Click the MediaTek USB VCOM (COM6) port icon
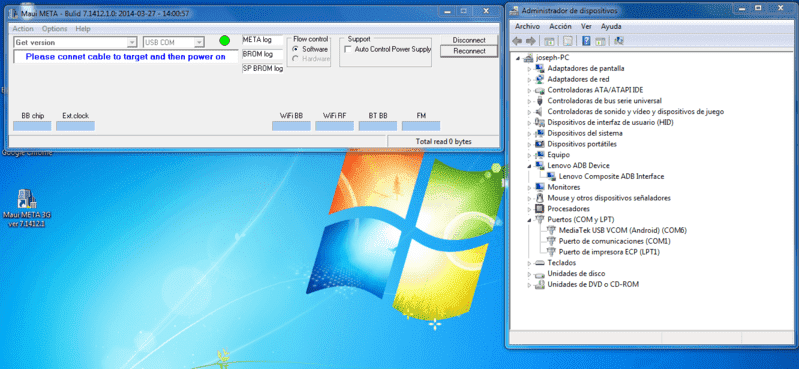The width and height of the screenshot is (799, 369). tap(551, 230)
